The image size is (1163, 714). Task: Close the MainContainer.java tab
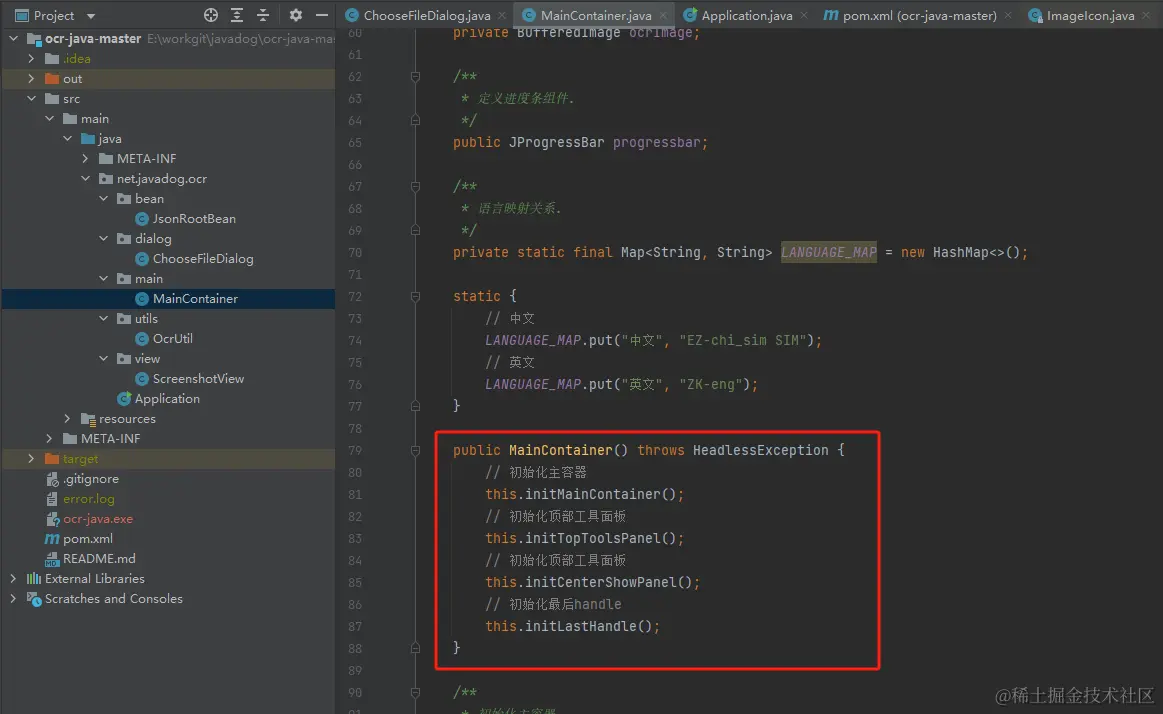pyautogui.click(x=663, y=15)
